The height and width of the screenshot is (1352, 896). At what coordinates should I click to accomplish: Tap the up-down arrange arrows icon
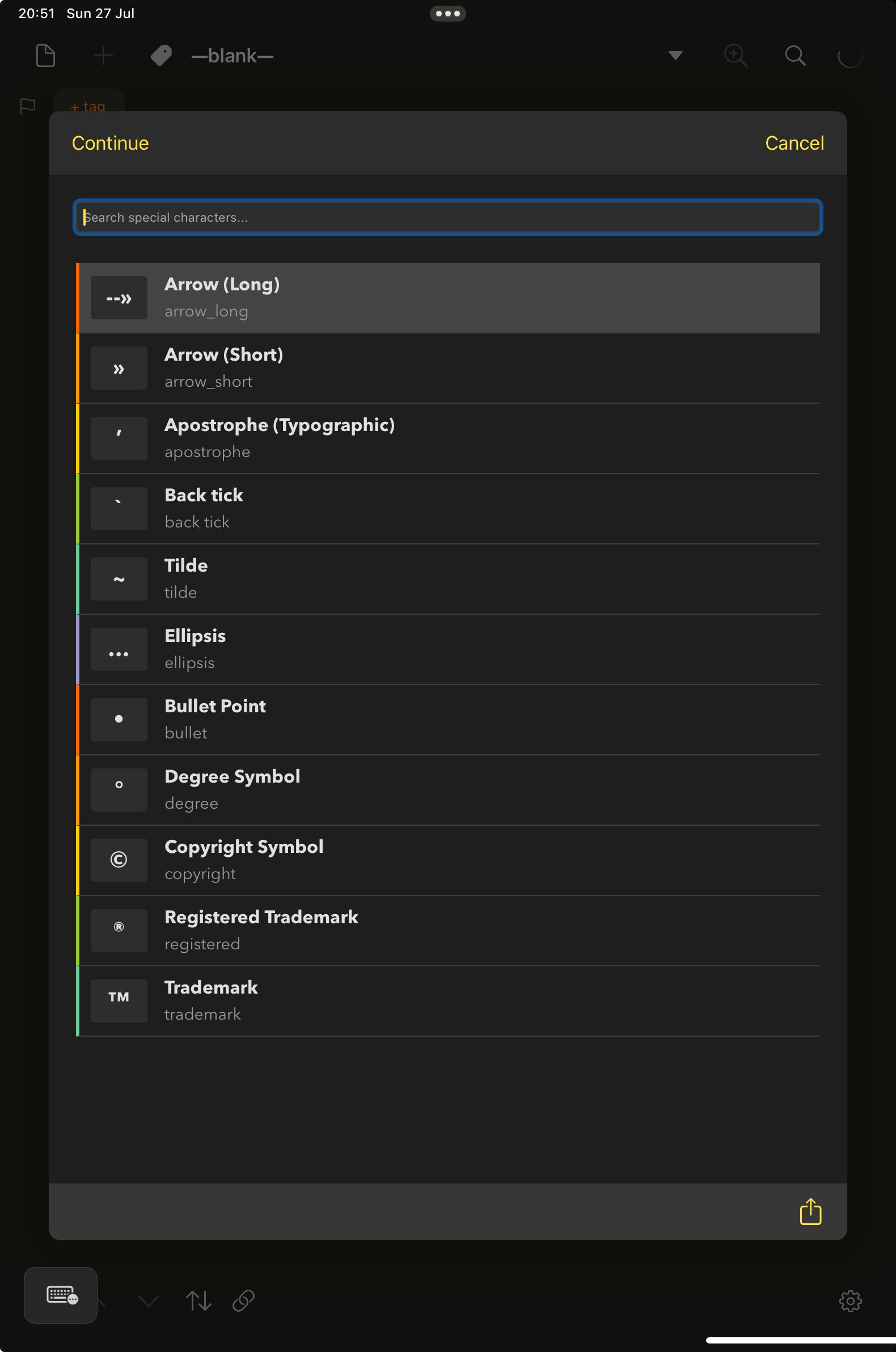click(x=199, y=1300)
